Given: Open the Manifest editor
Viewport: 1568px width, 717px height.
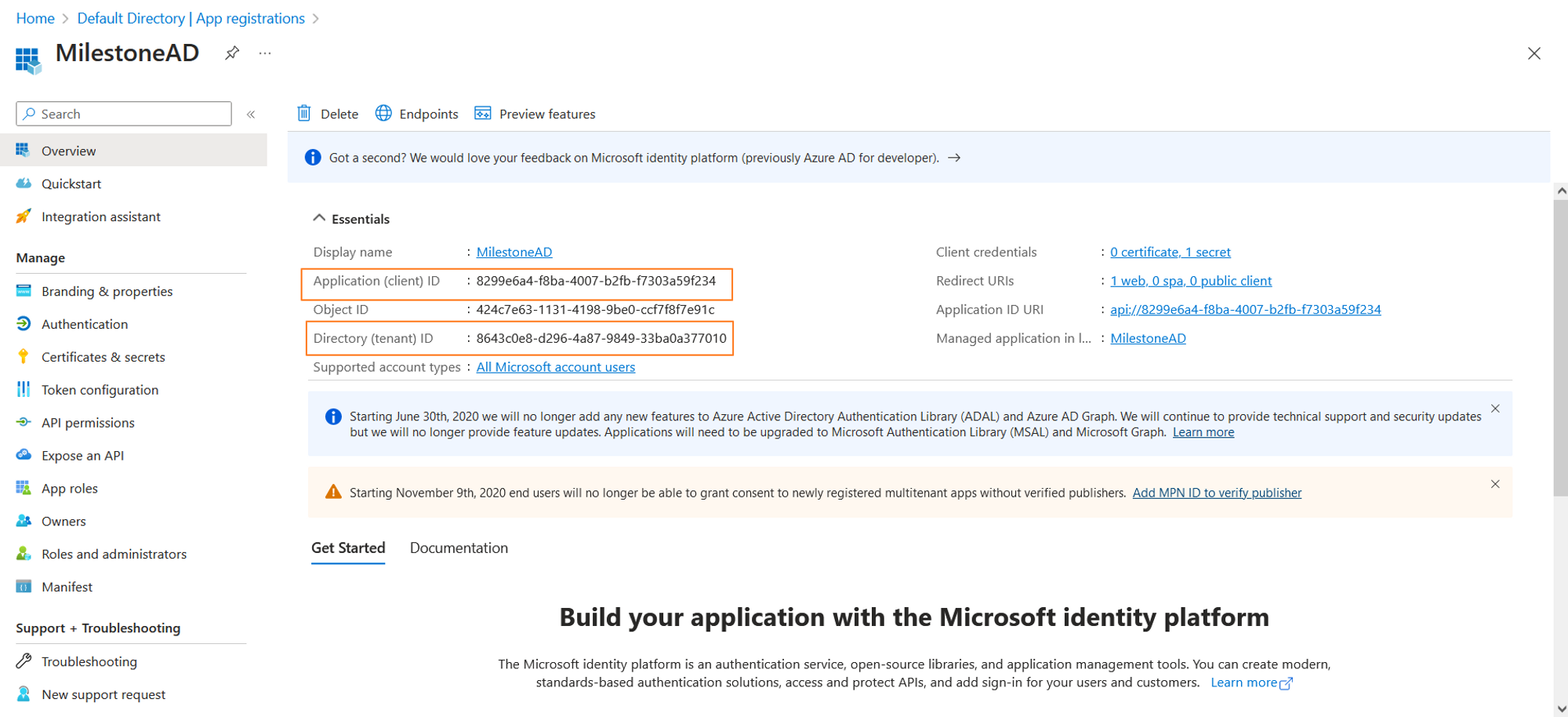Looking at the screenshot, I should coord(67,586).
